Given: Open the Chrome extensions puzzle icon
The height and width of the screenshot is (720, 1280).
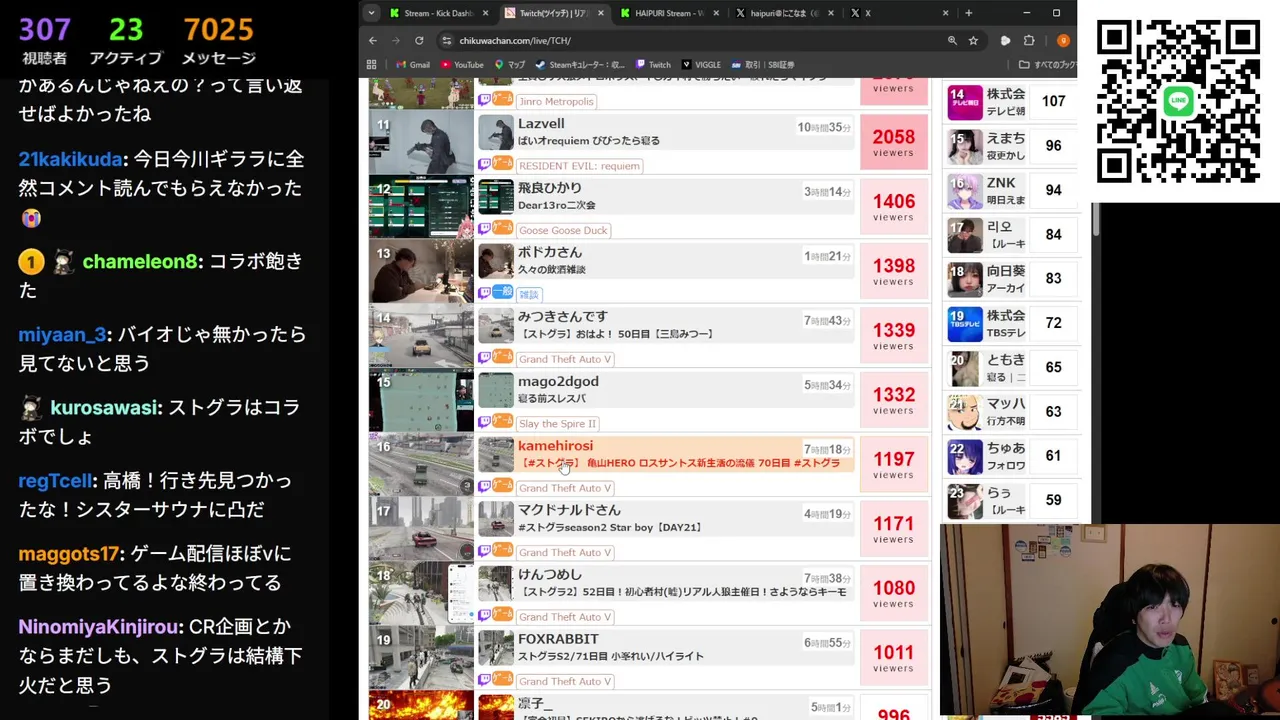Looking at the screenshot, I should click(1029, 41).
